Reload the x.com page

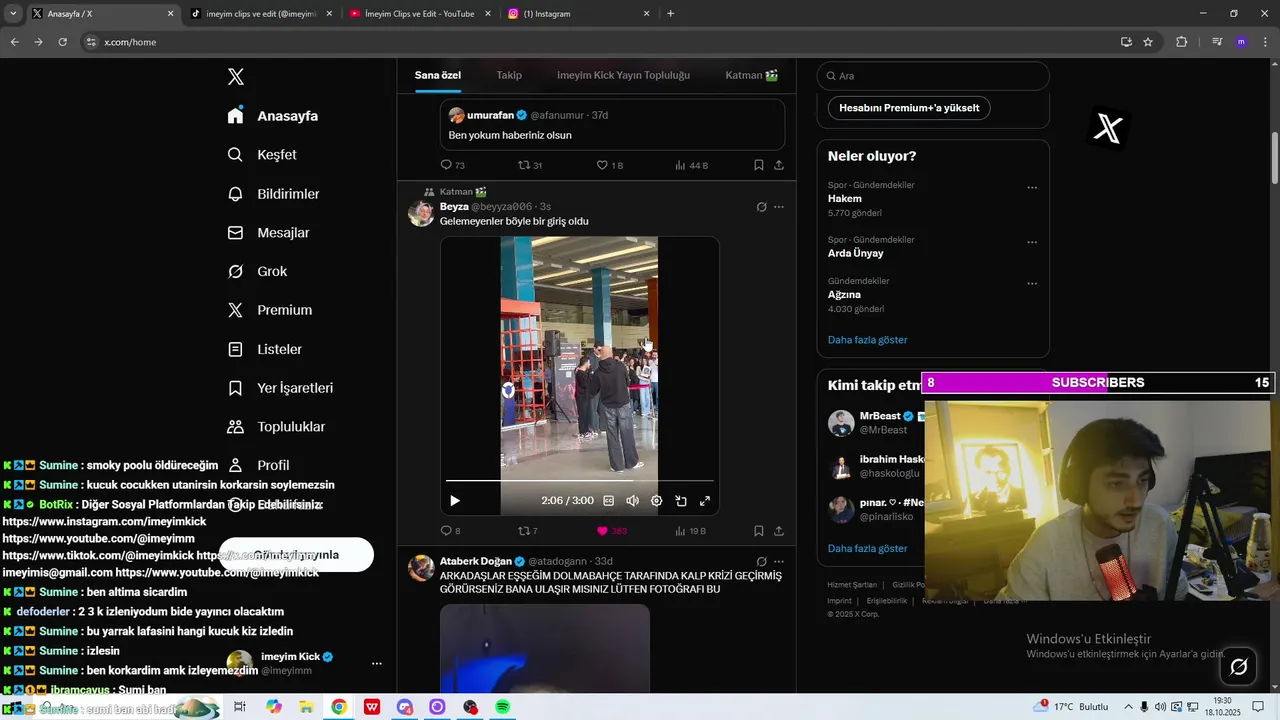pyautogui.click(x=62, y=42)
